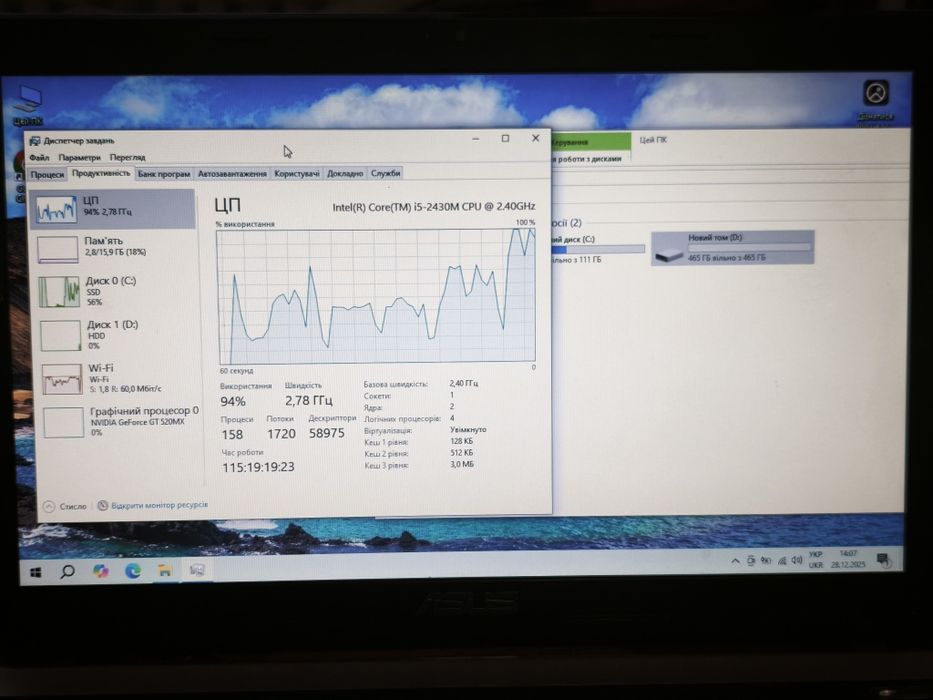Screen dimensions: 933x700
Task: Click the process count 158
Action: [232, 435]
